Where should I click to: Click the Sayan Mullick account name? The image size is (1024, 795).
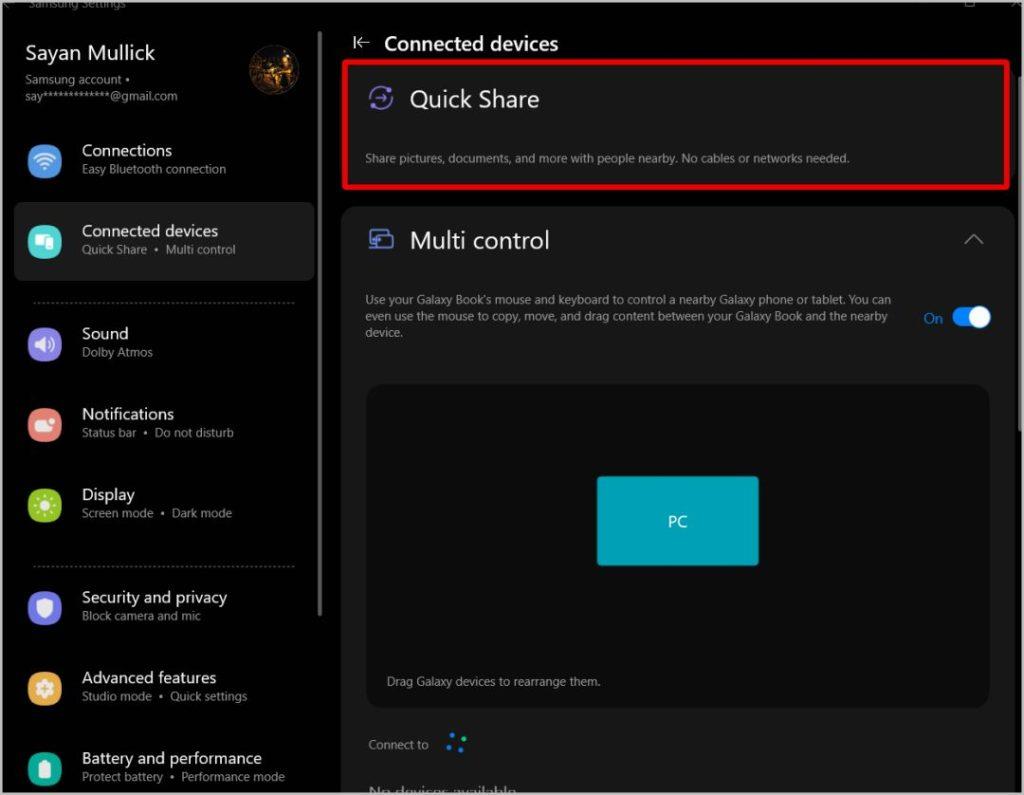click(90, 53)
